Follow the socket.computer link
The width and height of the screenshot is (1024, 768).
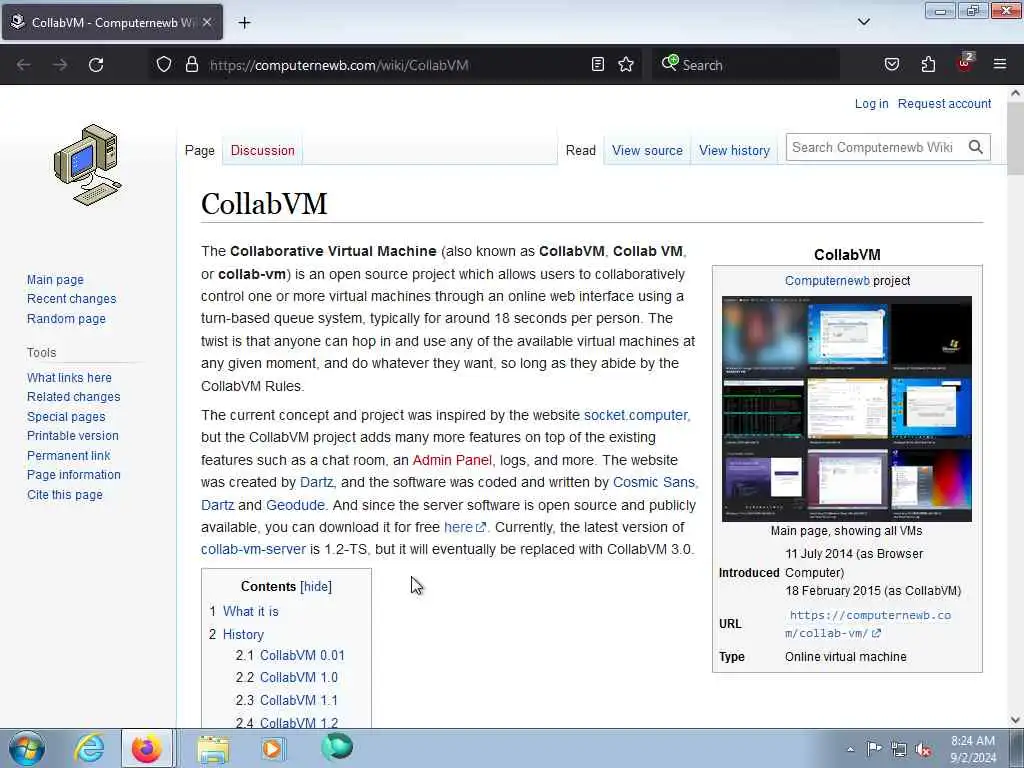click(x=635, y=415)
